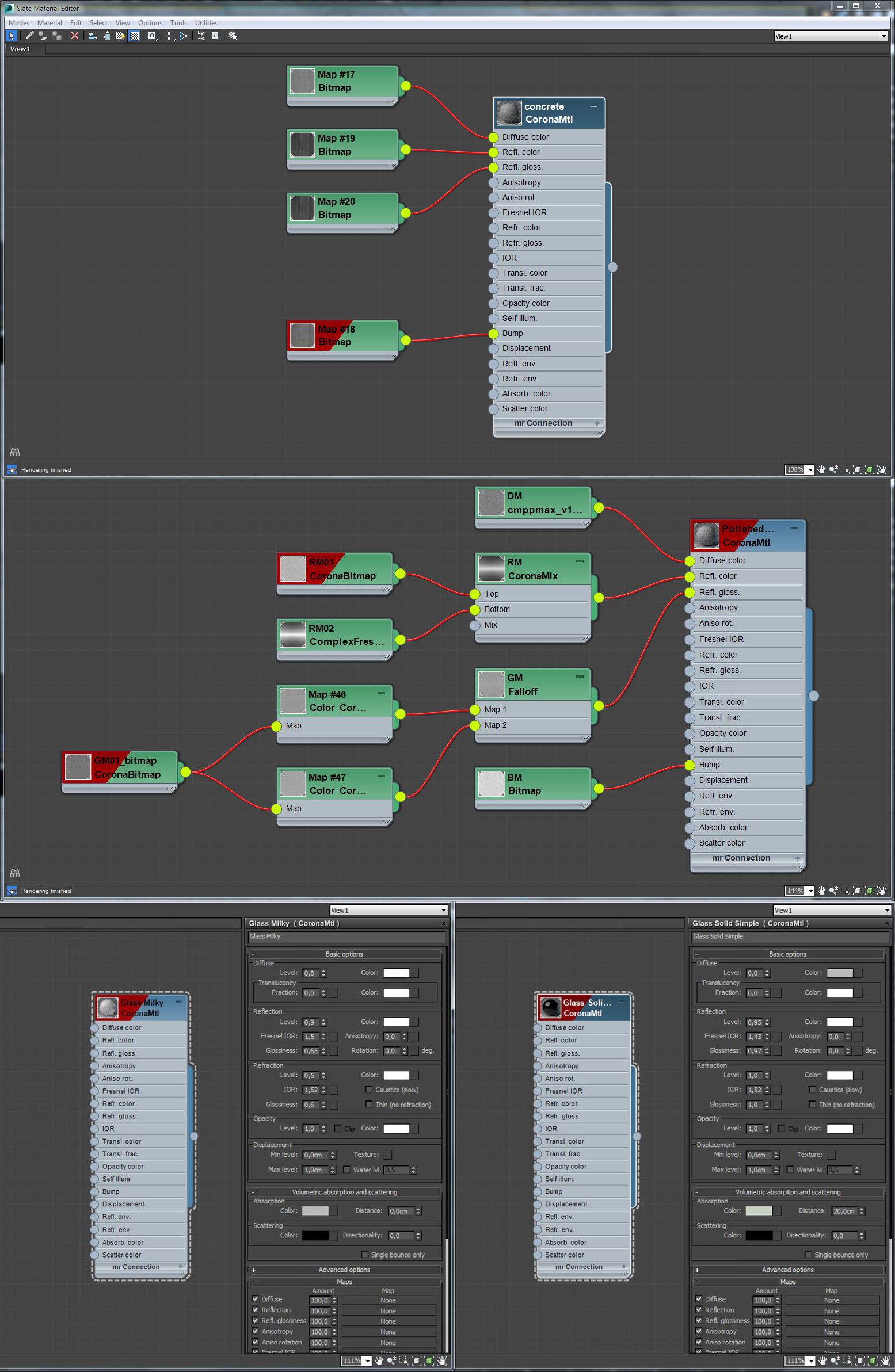The height and width of the screenshot is (1372, 895).
Task: Expand mr Connection on concrete node
Action: point(597,423)
